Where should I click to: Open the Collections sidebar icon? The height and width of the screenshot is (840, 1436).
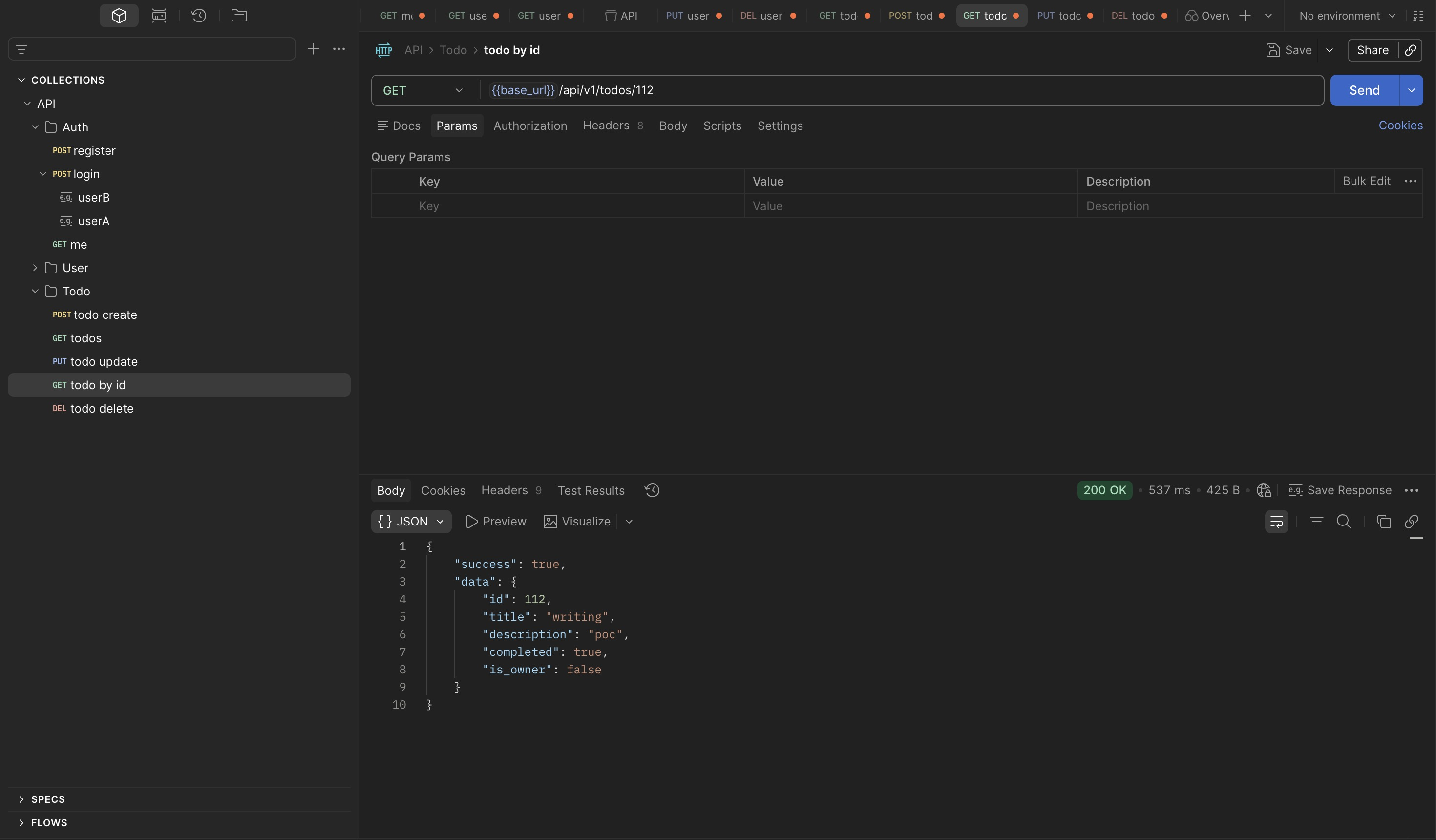(x=119, y=16)
